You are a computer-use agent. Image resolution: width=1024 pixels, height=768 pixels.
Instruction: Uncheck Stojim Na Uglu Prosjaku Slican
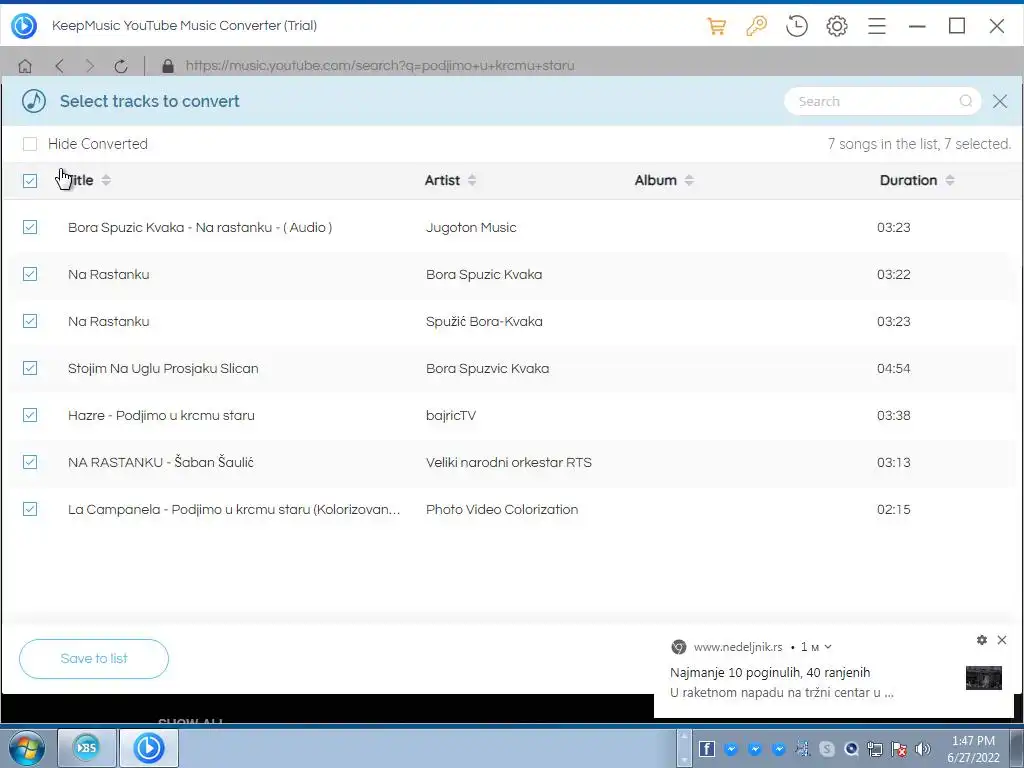[x=30, y=368]
